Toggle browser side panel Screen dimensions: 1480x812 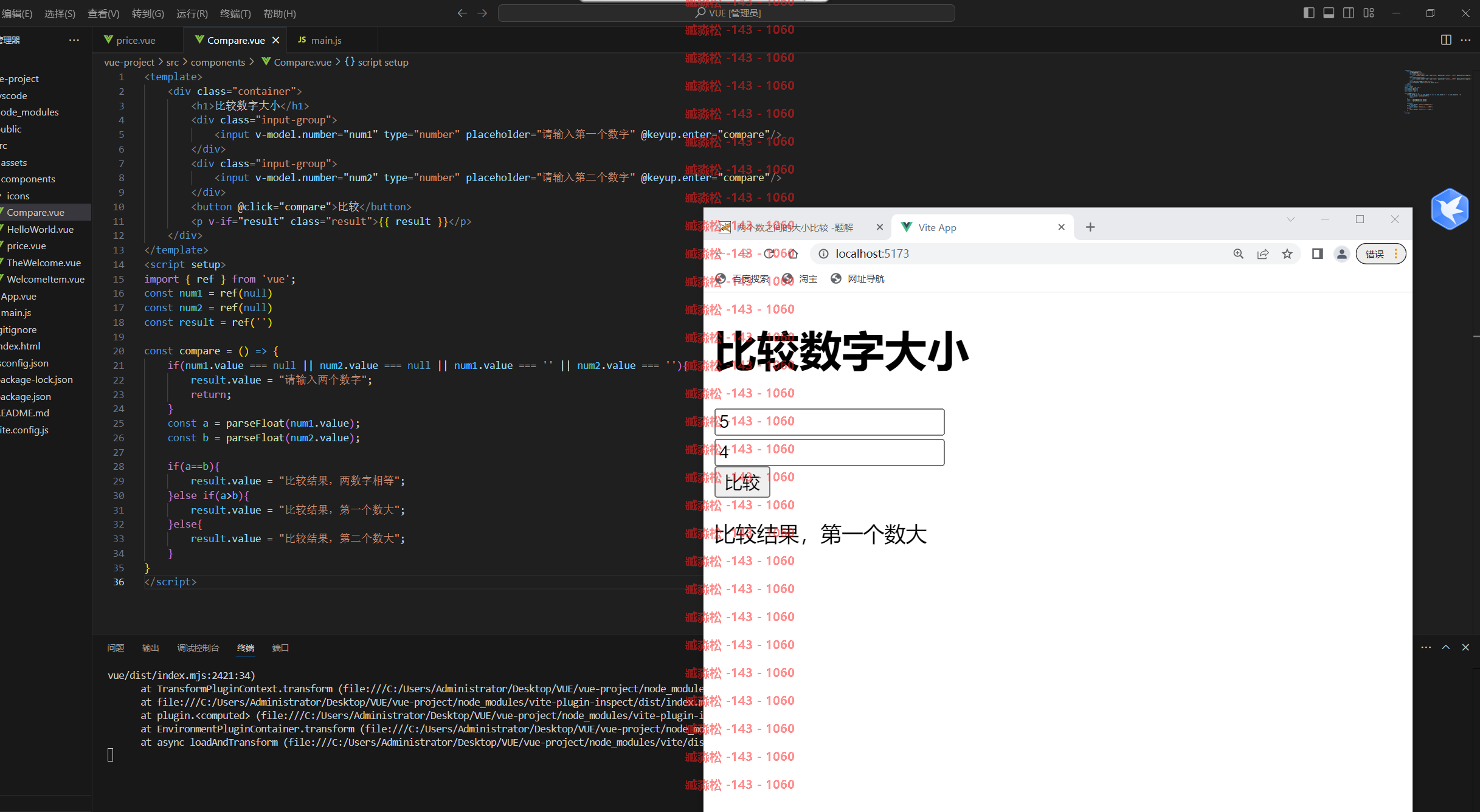(1318, 254)
